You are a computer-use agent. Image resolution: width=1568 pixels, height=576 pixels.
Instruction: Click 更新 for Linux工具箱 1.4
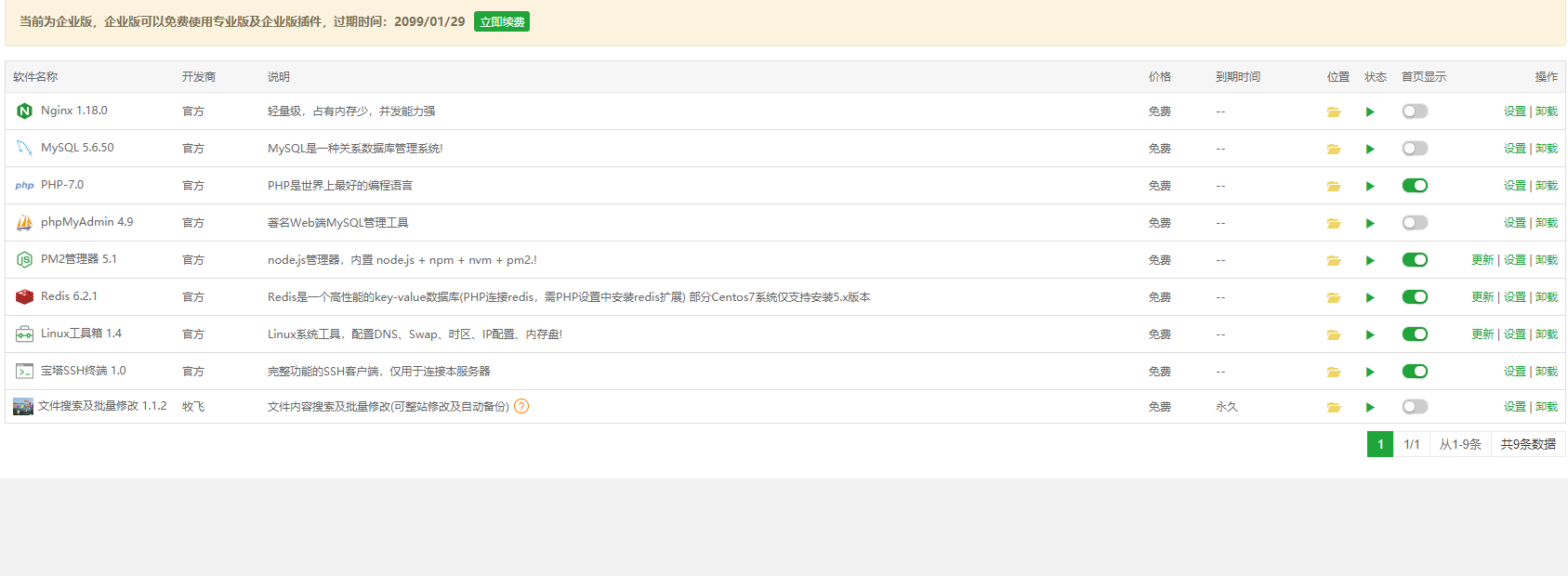click(x=1482, y=334)
